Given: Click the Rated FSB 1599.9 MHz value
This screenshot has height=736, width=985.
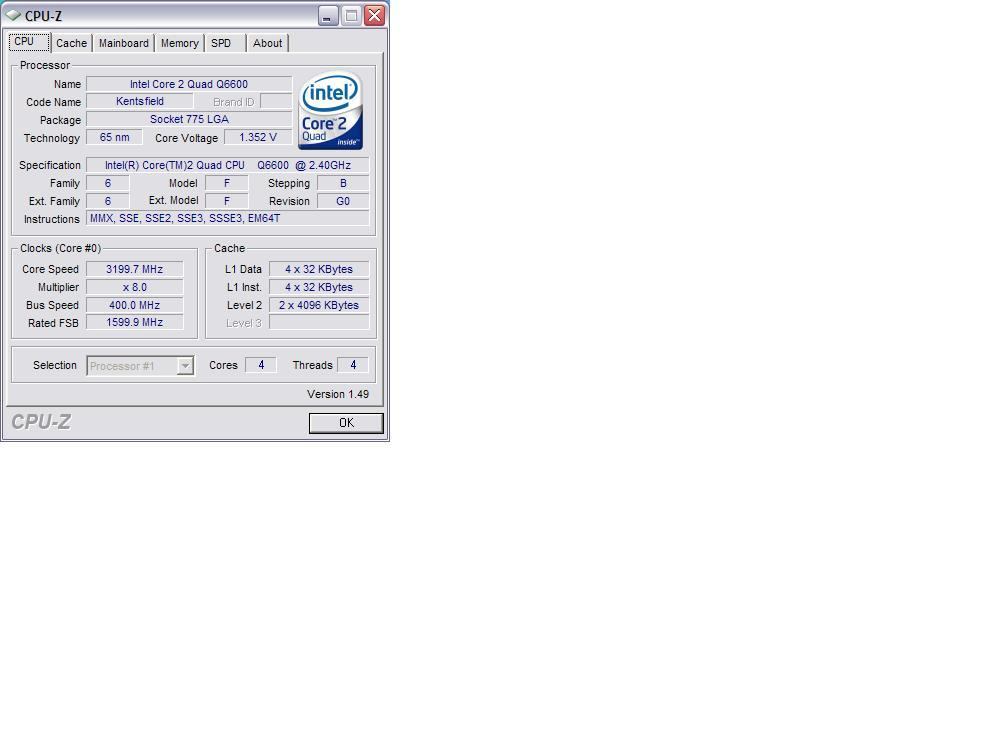Looking at the screenshot, I should coord(134,322).
